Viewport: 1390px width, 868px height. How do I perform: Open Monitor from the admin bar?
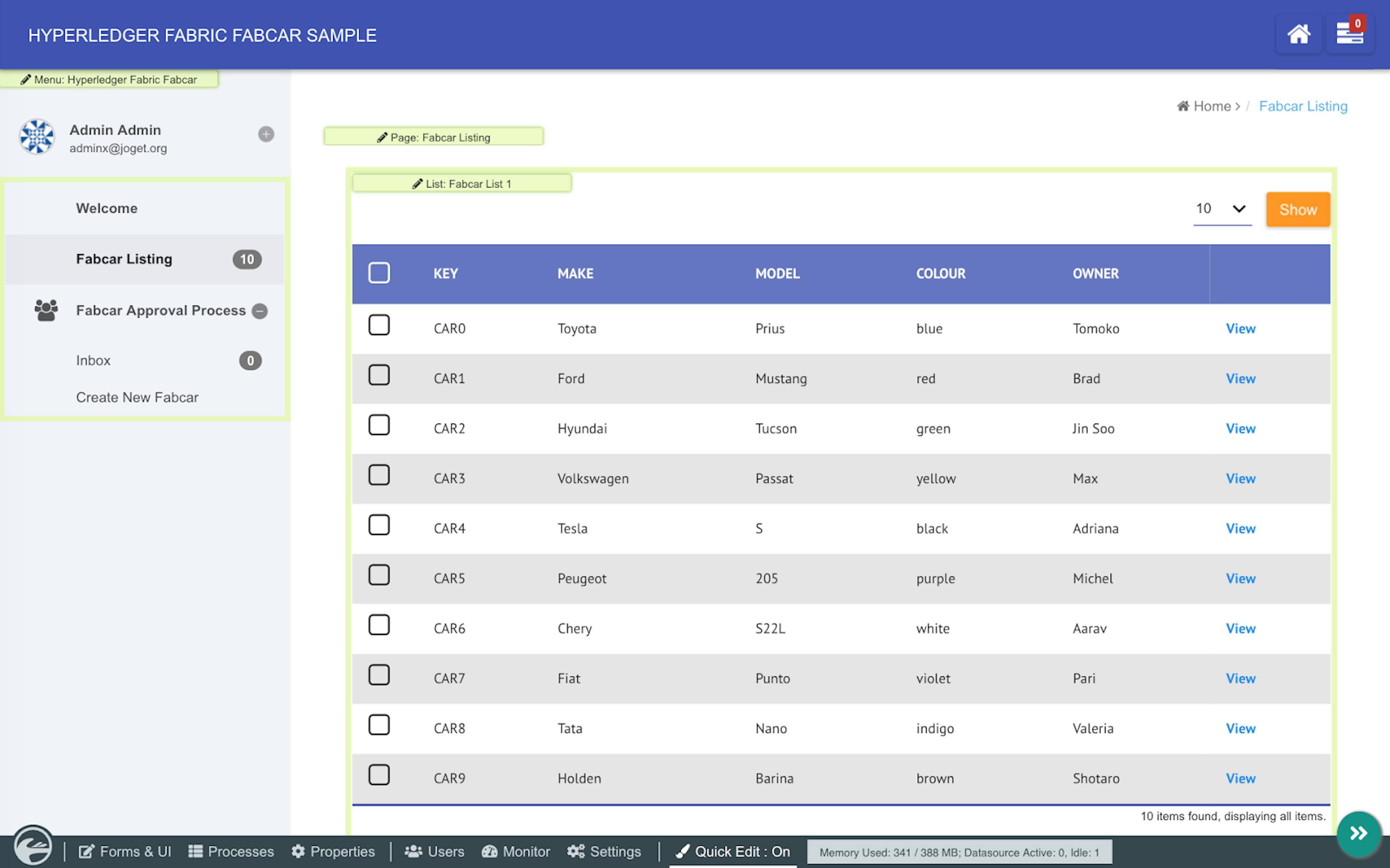515,851
